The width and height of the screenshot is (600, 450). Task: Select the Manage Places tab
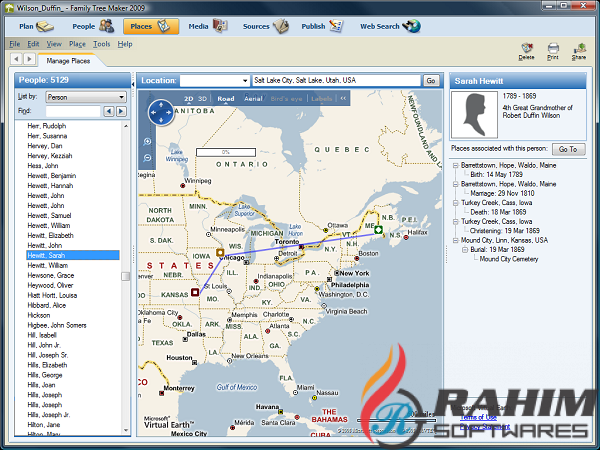(x=68, y=61)
